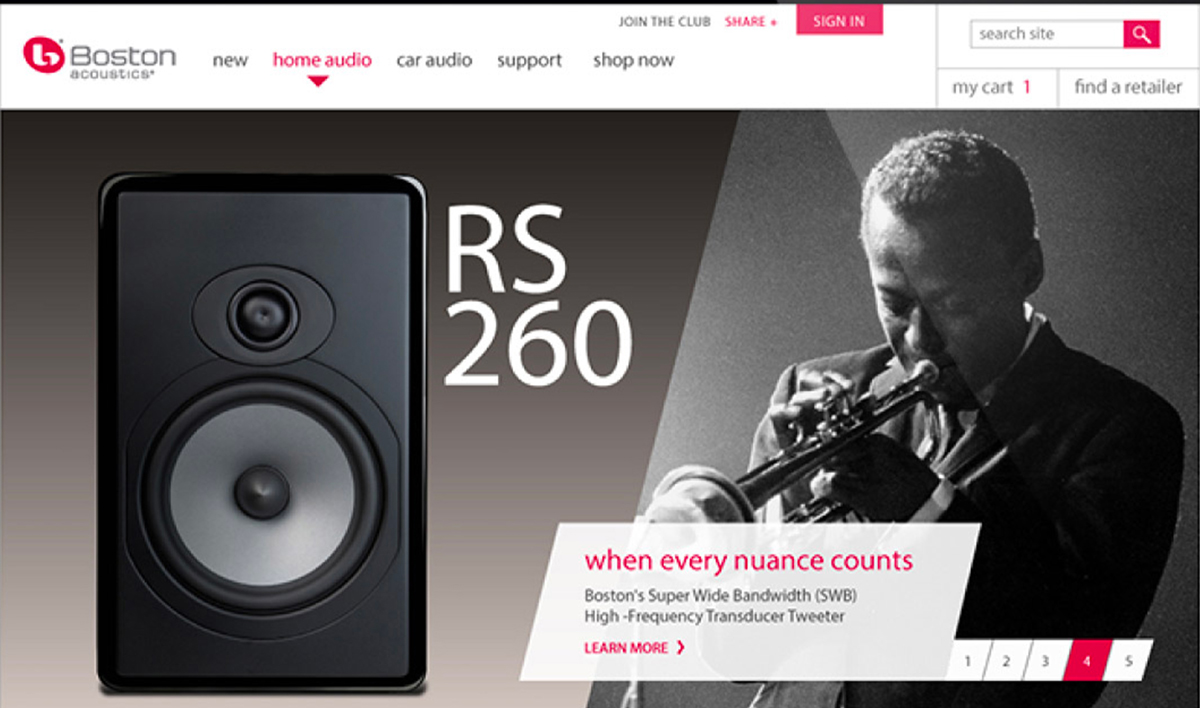This screenshot has width=1200, height=708.
Task: Focus the search site input field
Action: (x=1047, y=34)
